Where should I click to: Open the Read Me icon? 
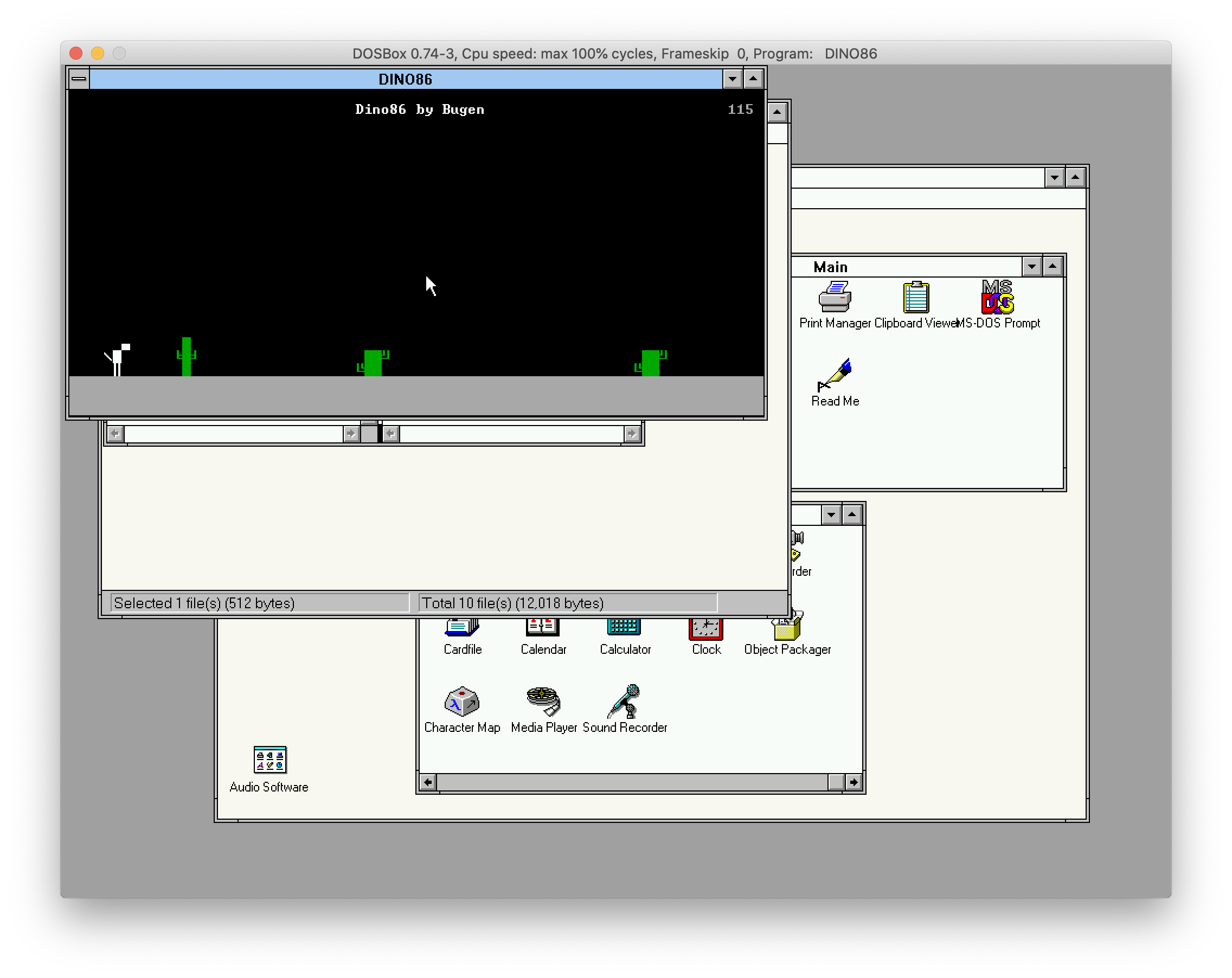pyautogui.click(x=835, y=375)
